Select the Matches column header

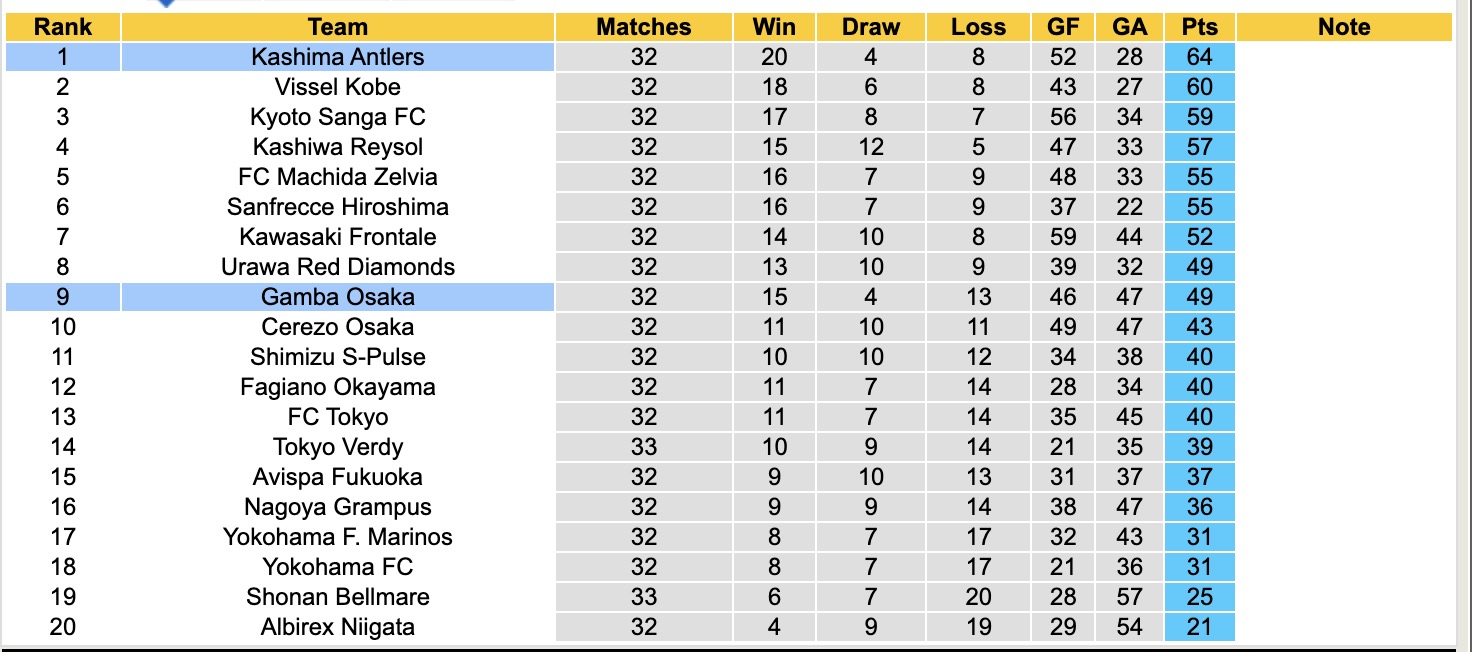pyautogui.click(x=644, y=27)
